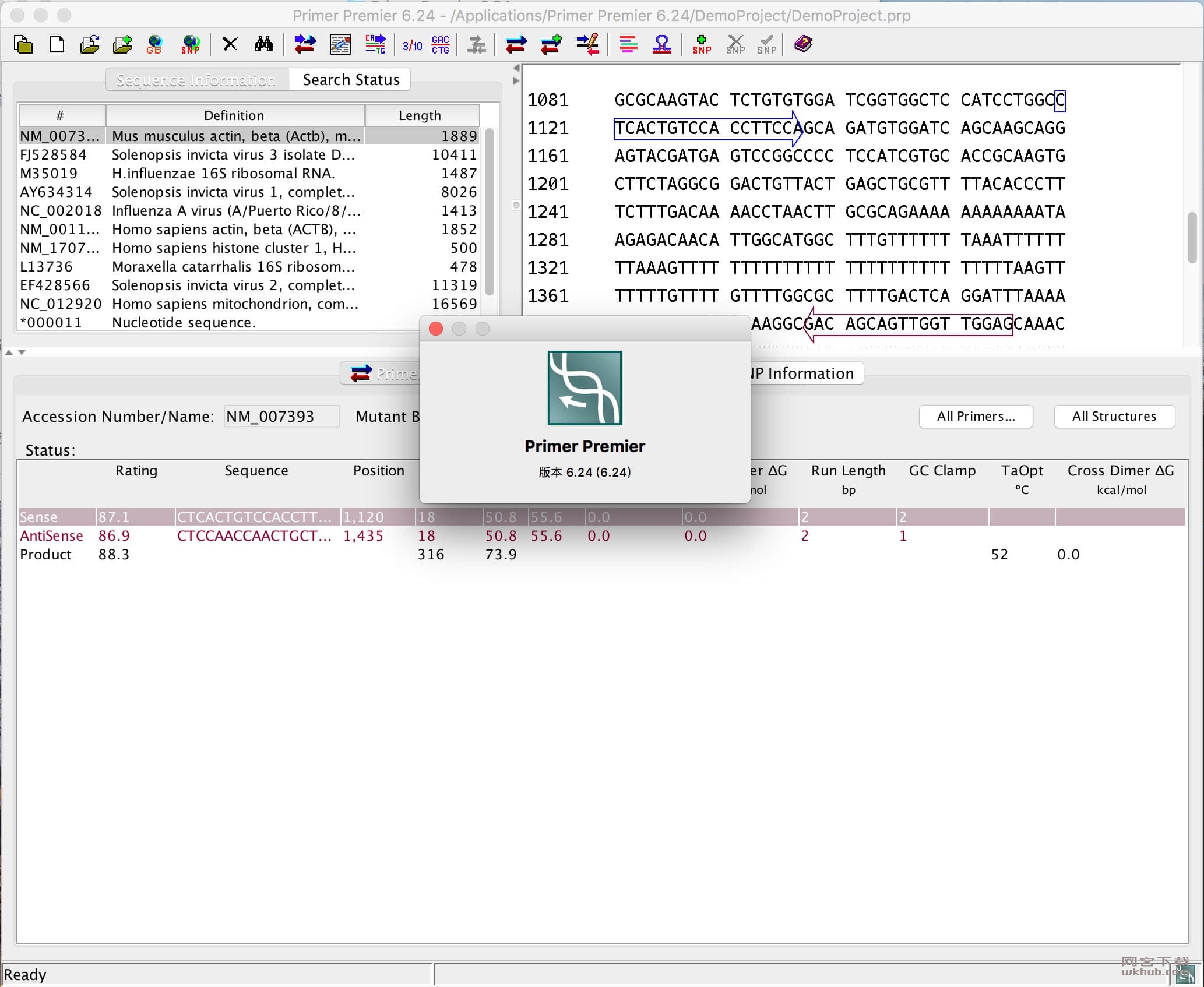Click the 3/10 numbering icon
Viewport: 1204px width, 987px height.
tap(412, 45)
